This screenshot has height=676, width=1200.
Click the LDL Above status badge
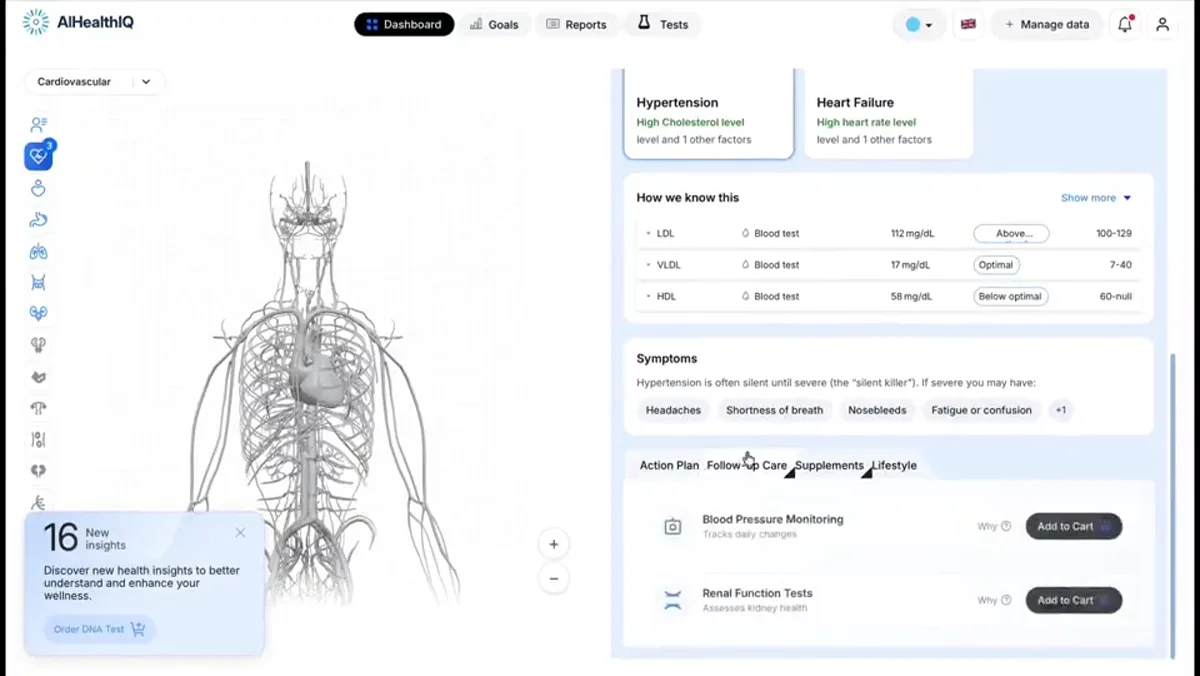pyautogui.click(x=1011, y=233)
